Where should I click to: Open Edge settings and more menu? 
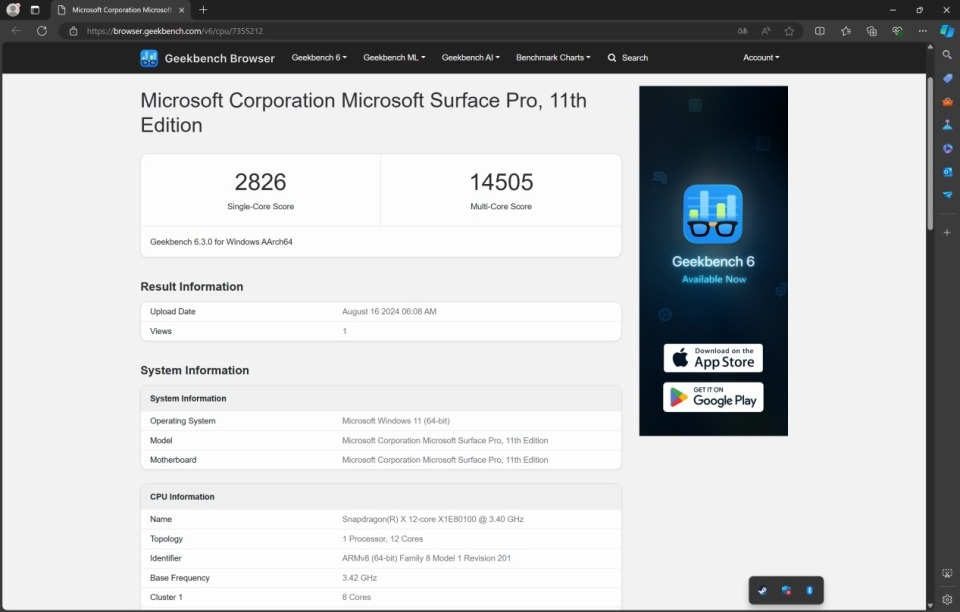(923, 31)
